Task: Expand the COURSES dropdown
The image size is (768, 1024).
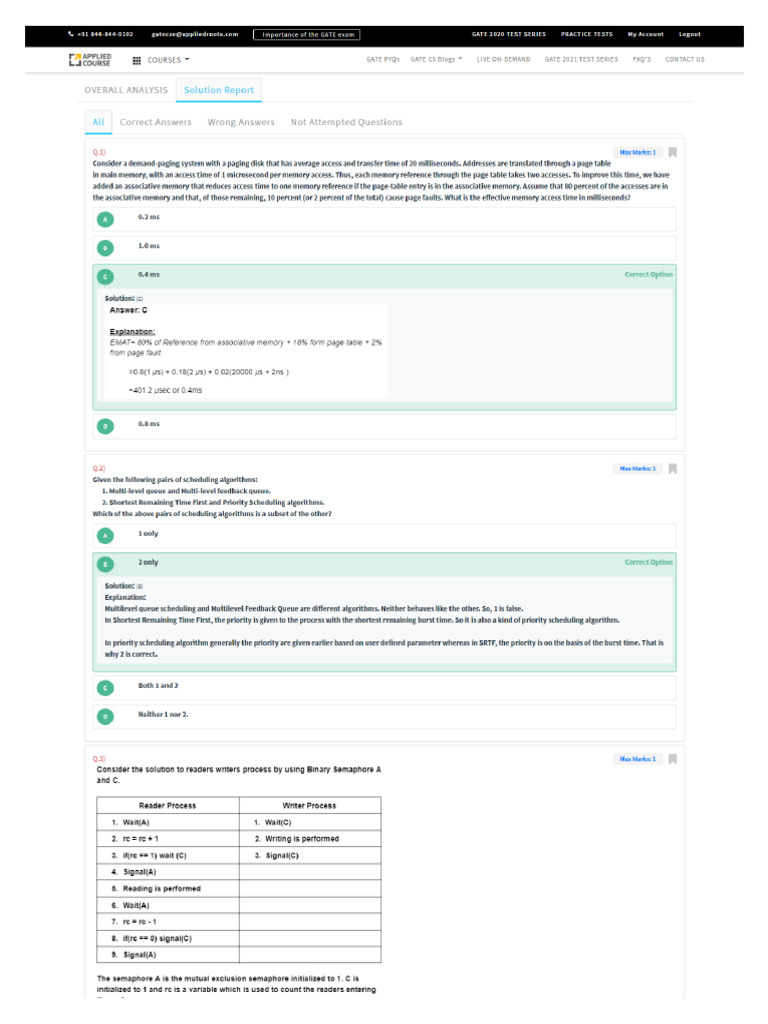Action: pos(168,60)
